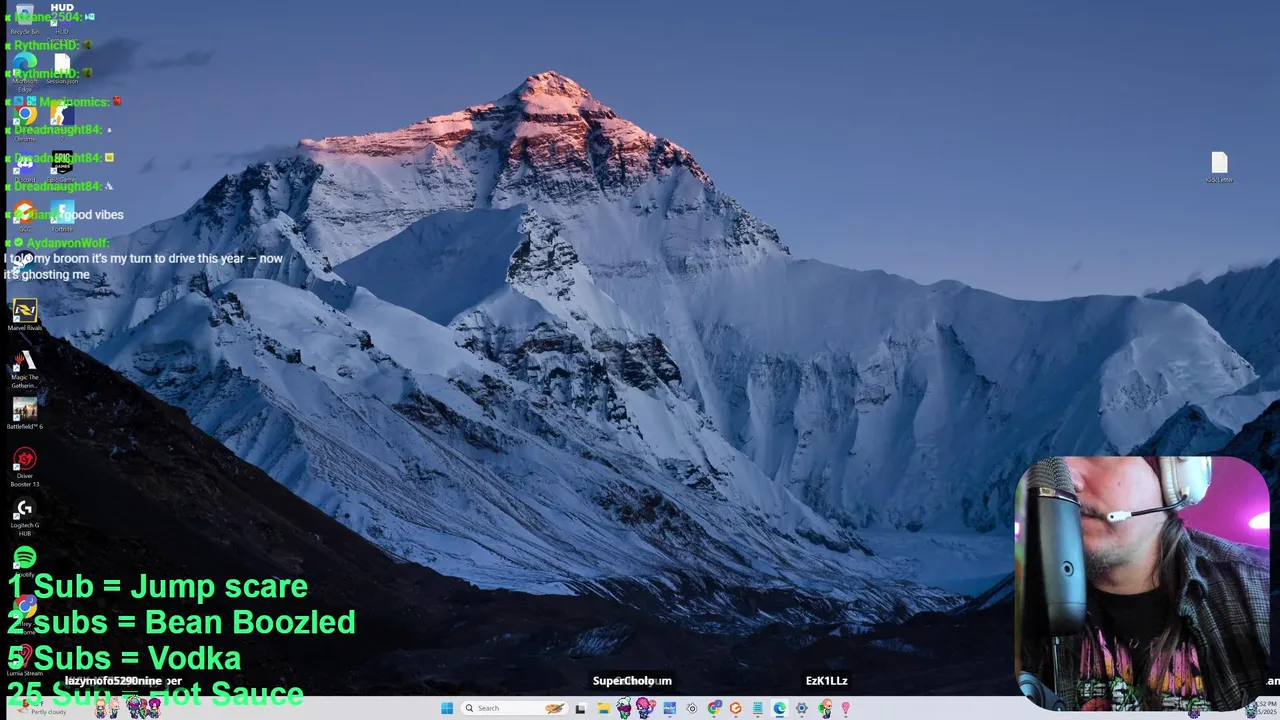Click the EzK1LLz name label

click(826, 681)
